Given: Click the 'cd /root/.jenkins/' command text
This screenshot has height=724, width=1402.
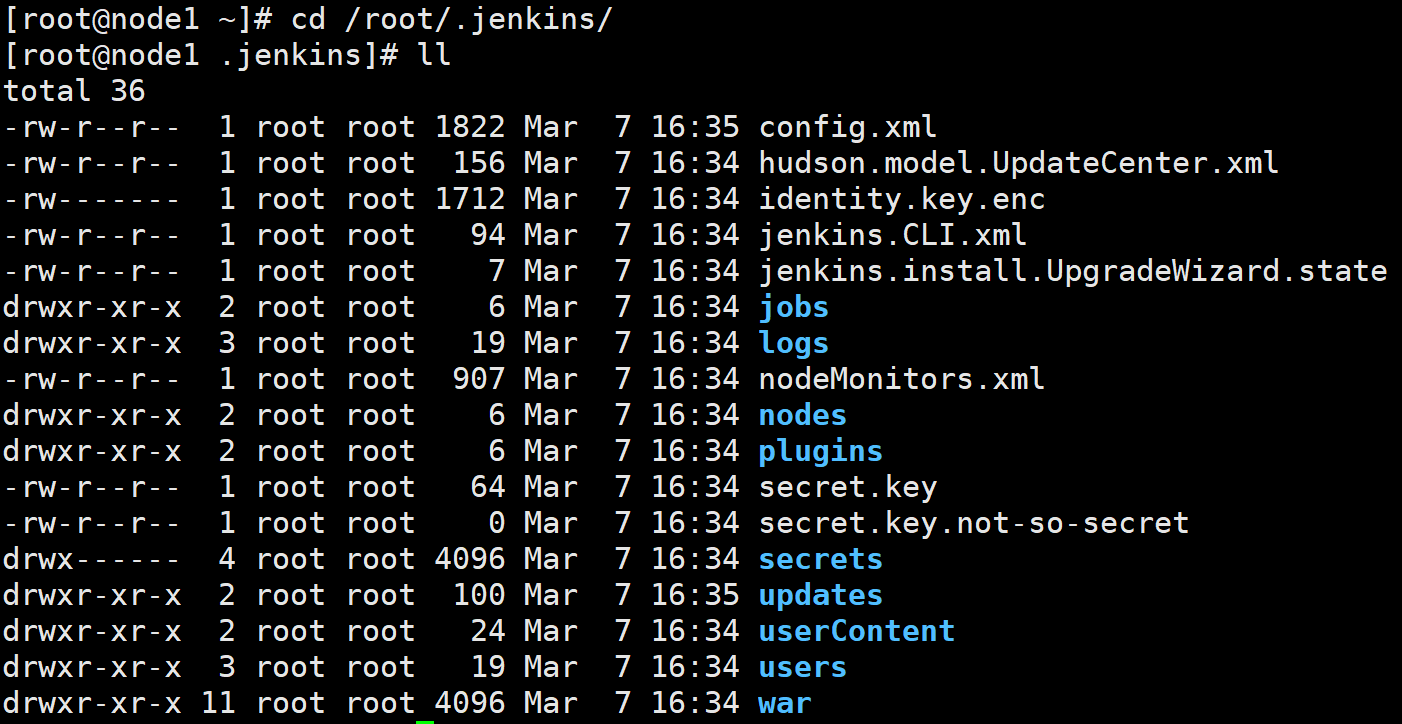Looking at the screenshot, I should [x=452, y=19].
